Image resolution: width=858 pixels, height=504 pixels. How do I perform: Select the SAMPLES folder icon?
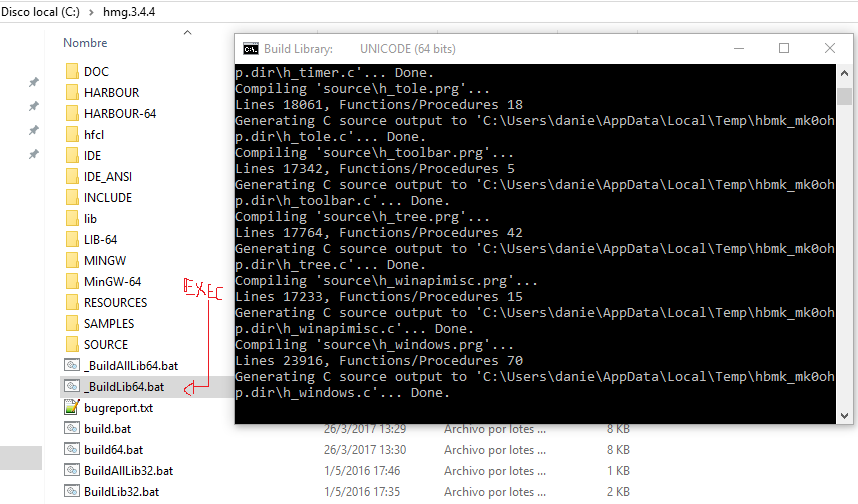pos(72,323)
